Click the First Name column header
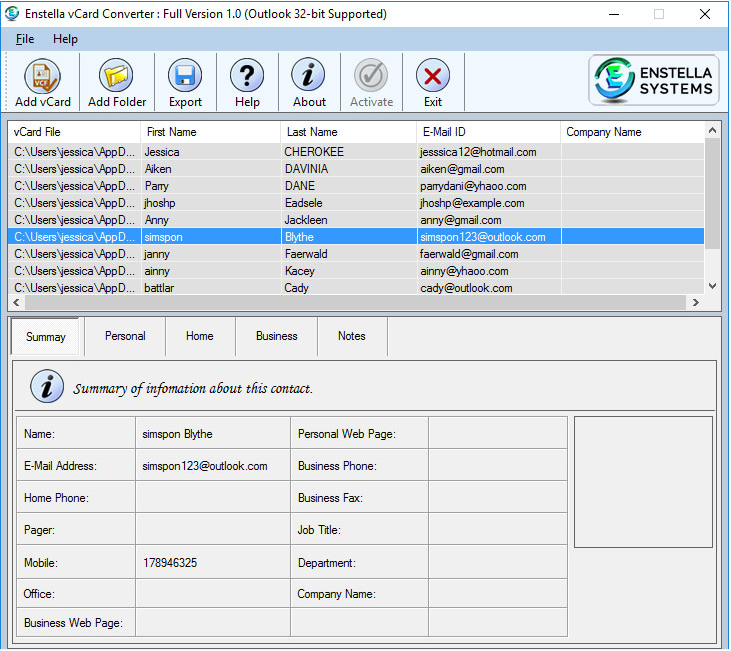Image resolution: width=731 pixels, height=651 pixels. [x=210, y=132]
